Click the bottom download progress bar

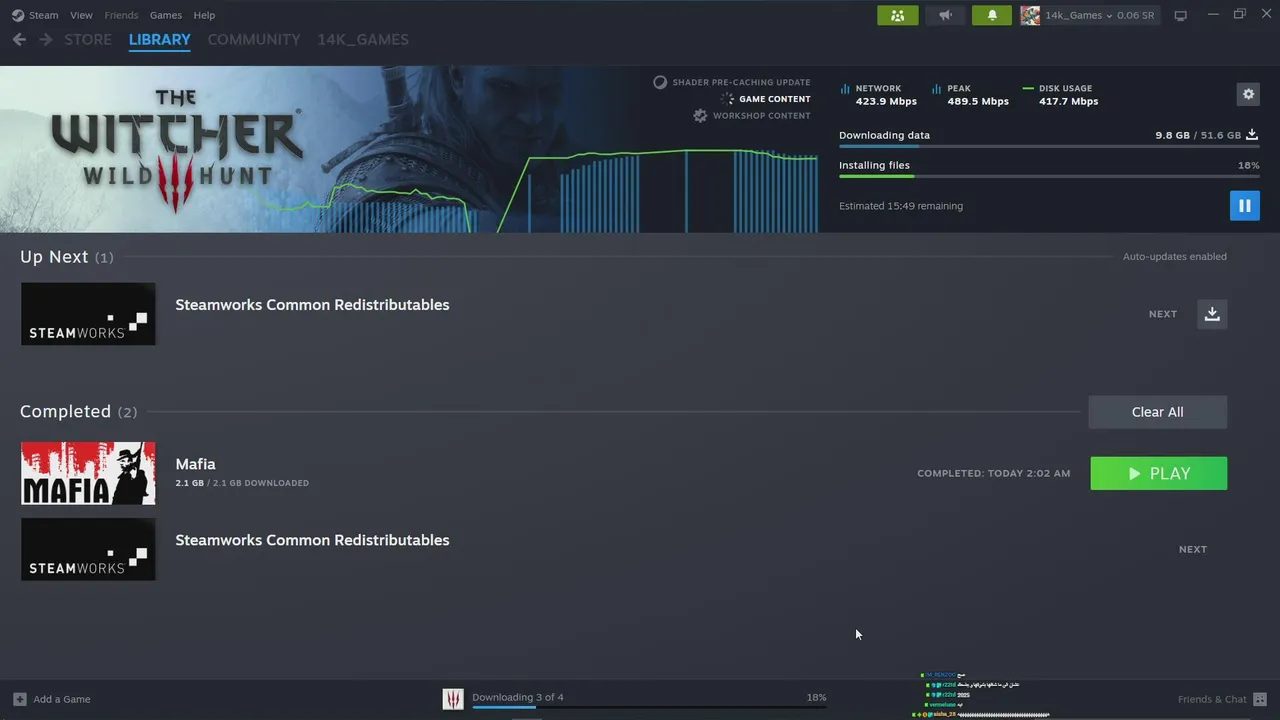[x=649, y=707]
